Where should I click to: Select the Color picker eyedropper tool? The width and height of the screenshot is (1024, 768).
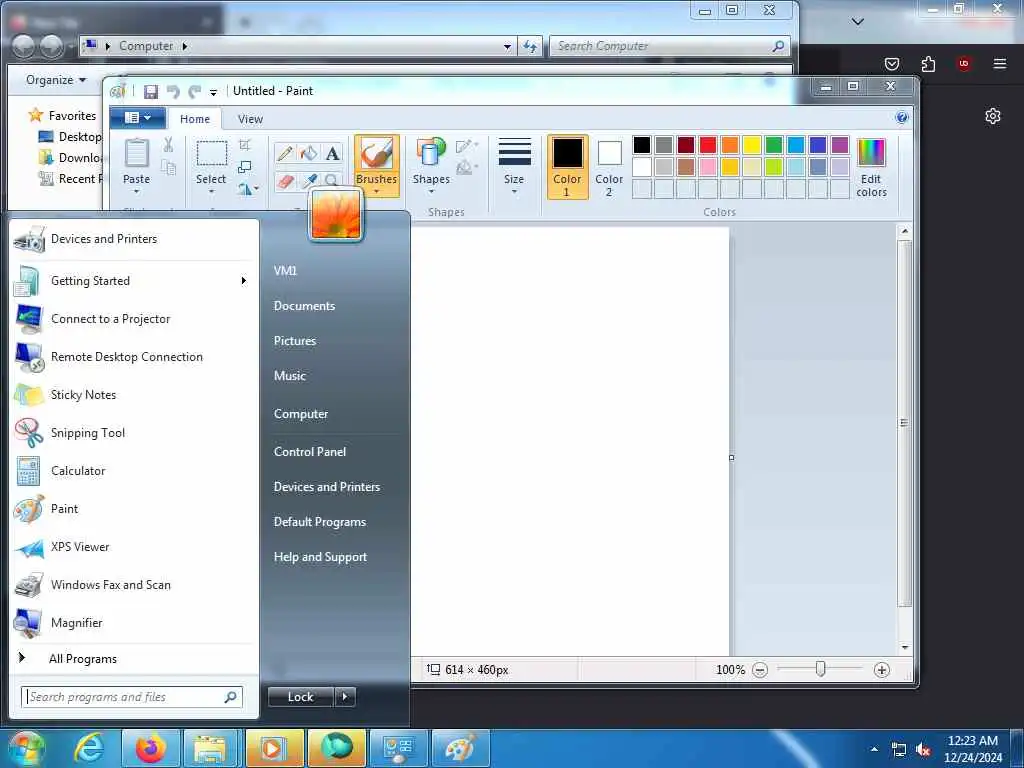point(308,181)
